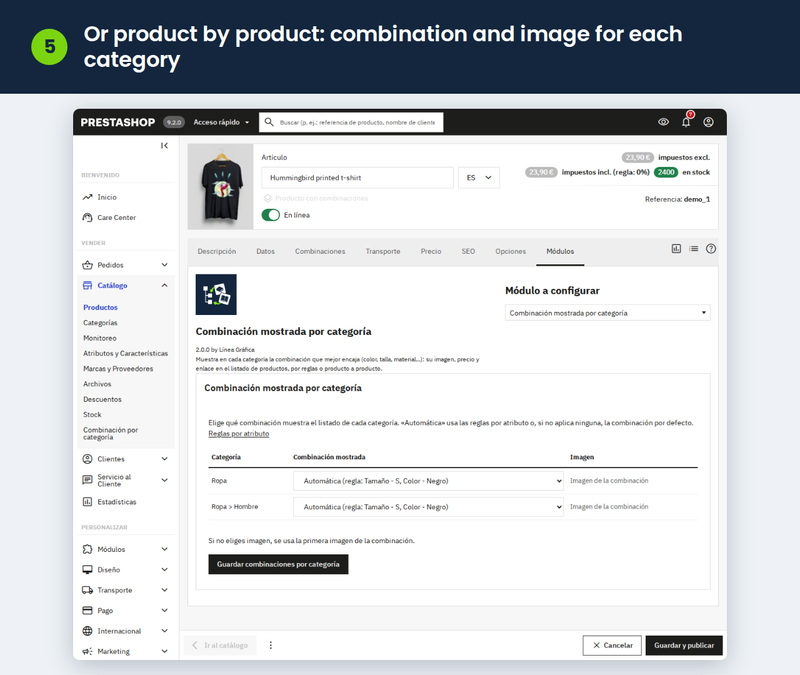Open Atributos y Características link
Screen dimensions: 800x675
point(126,353)
